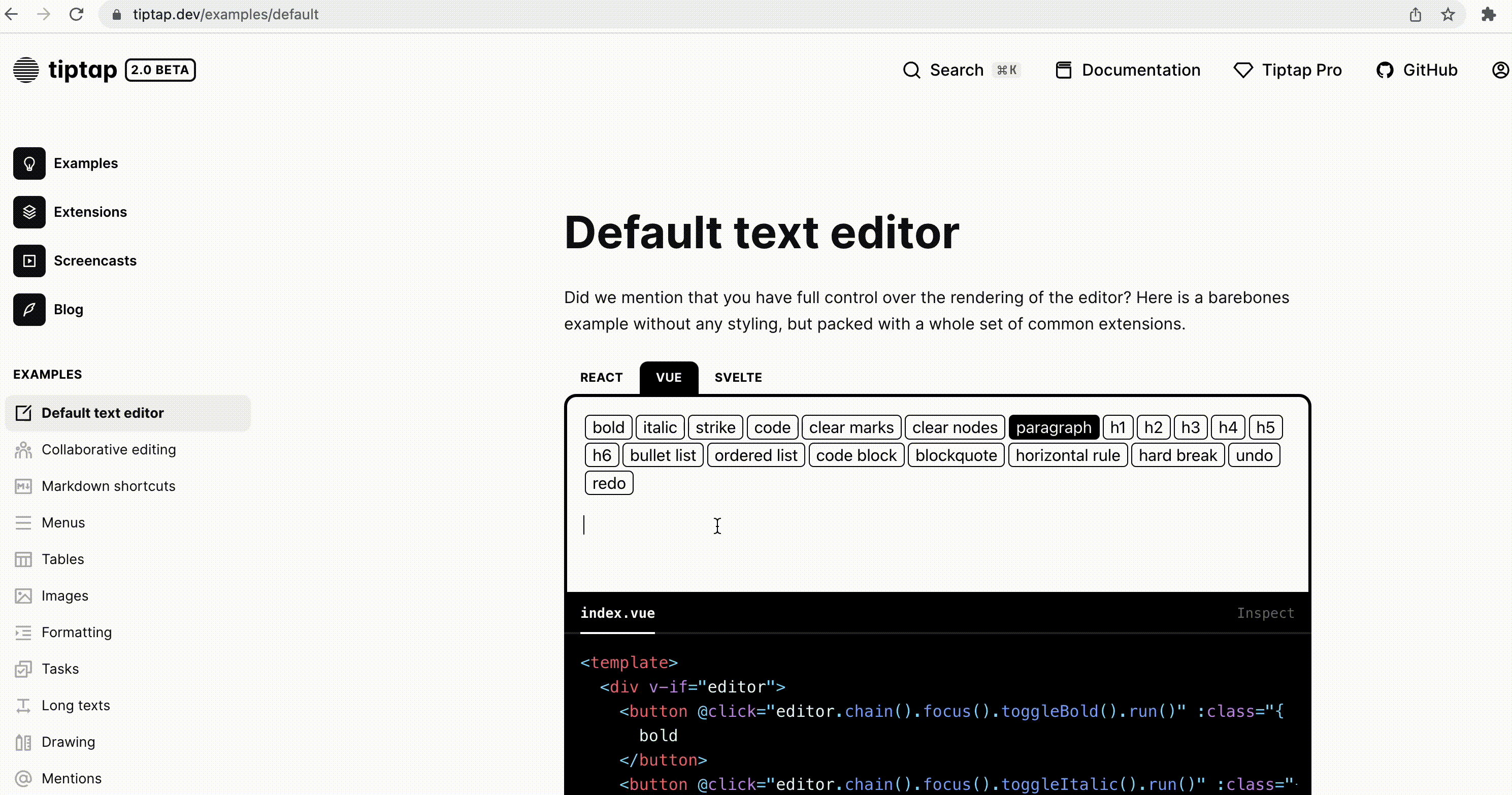Select the Tables icon in sidebar
Screen dimensions: 1512x795
(23, 559)
